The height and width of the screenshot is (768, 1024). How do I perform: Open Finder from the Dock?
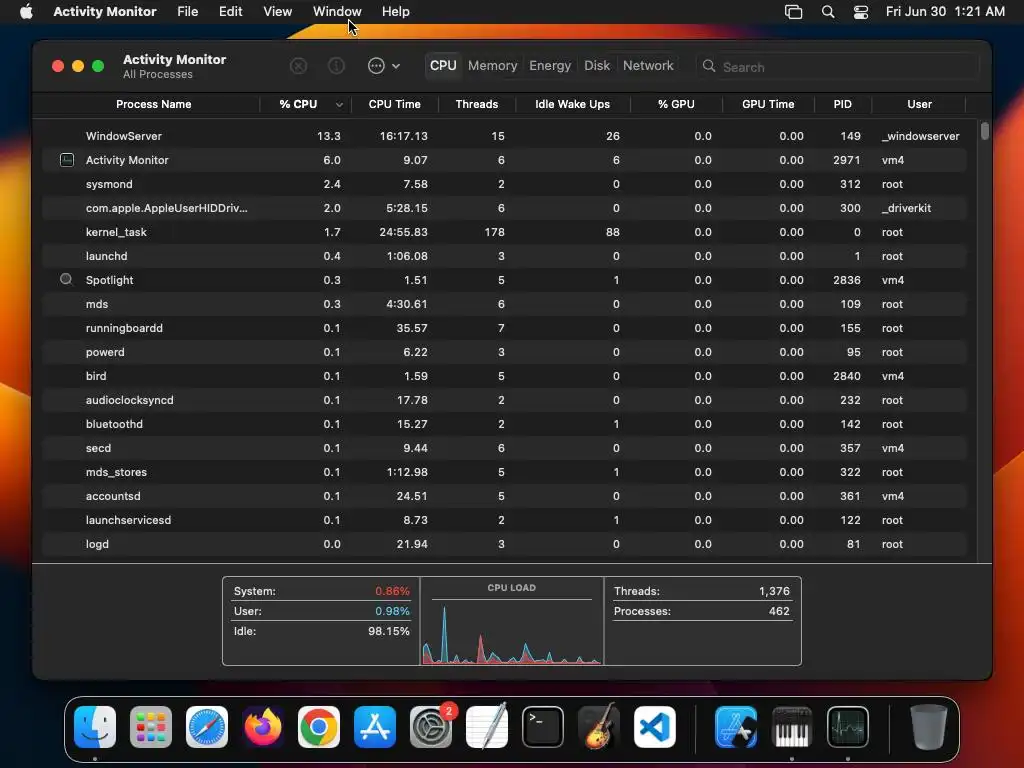[x=95, y=727]
